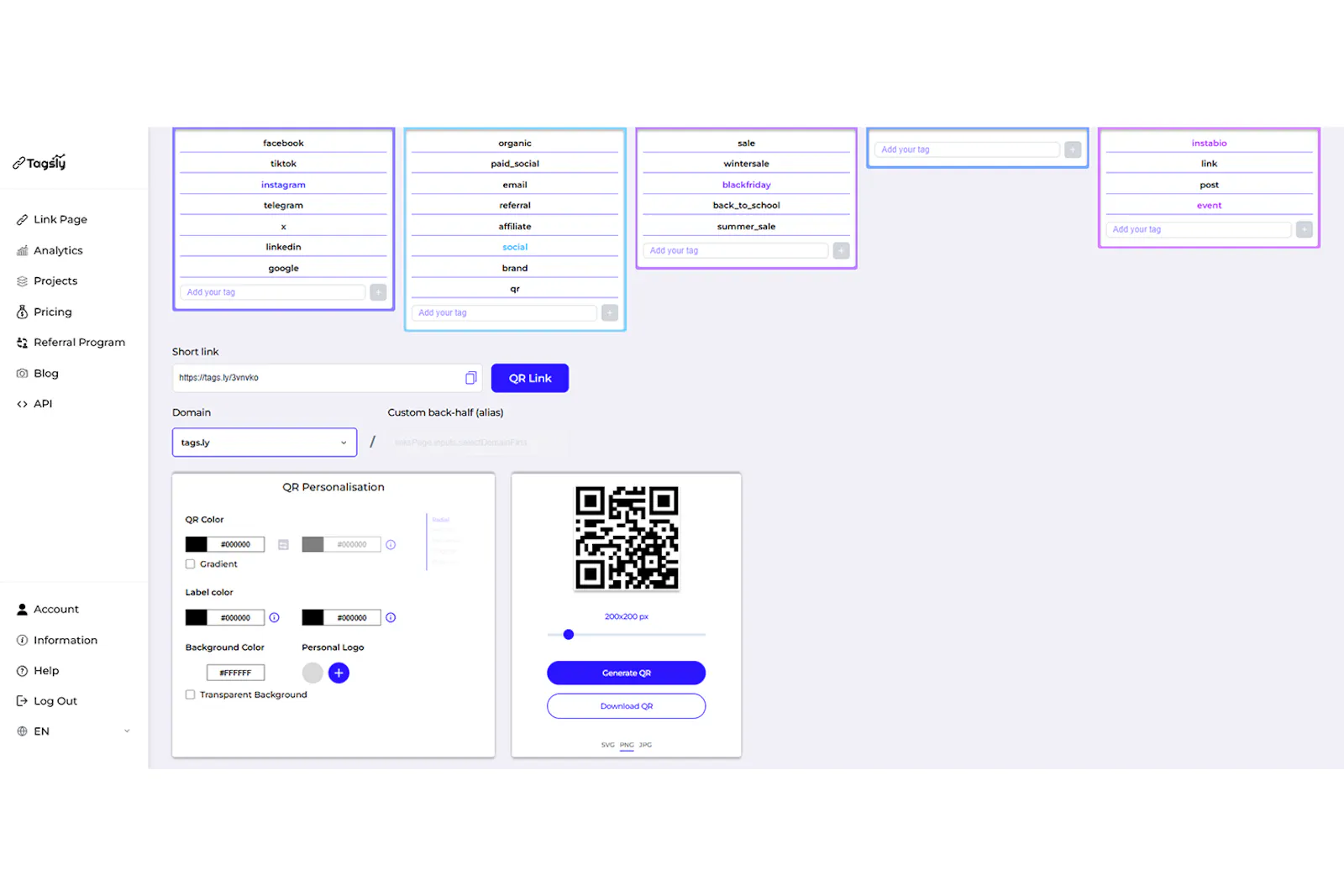Click the generated QR code image
The height and width of the screenshot is (896, 1344).
(627, 537)
